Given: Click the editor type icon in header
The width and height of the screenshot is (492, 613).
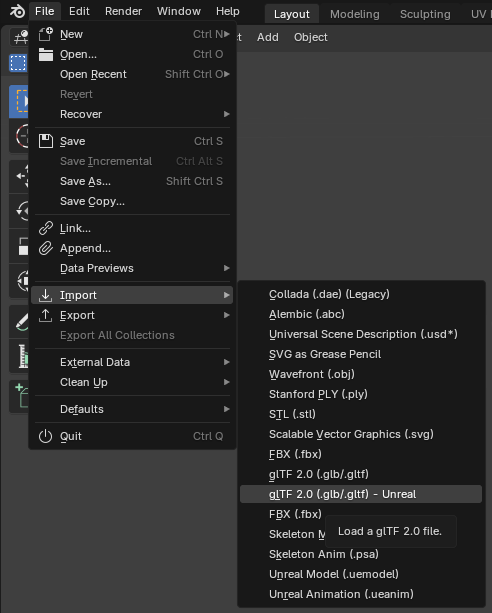Looking at the screenshot, I should click(x=19, y=38).
